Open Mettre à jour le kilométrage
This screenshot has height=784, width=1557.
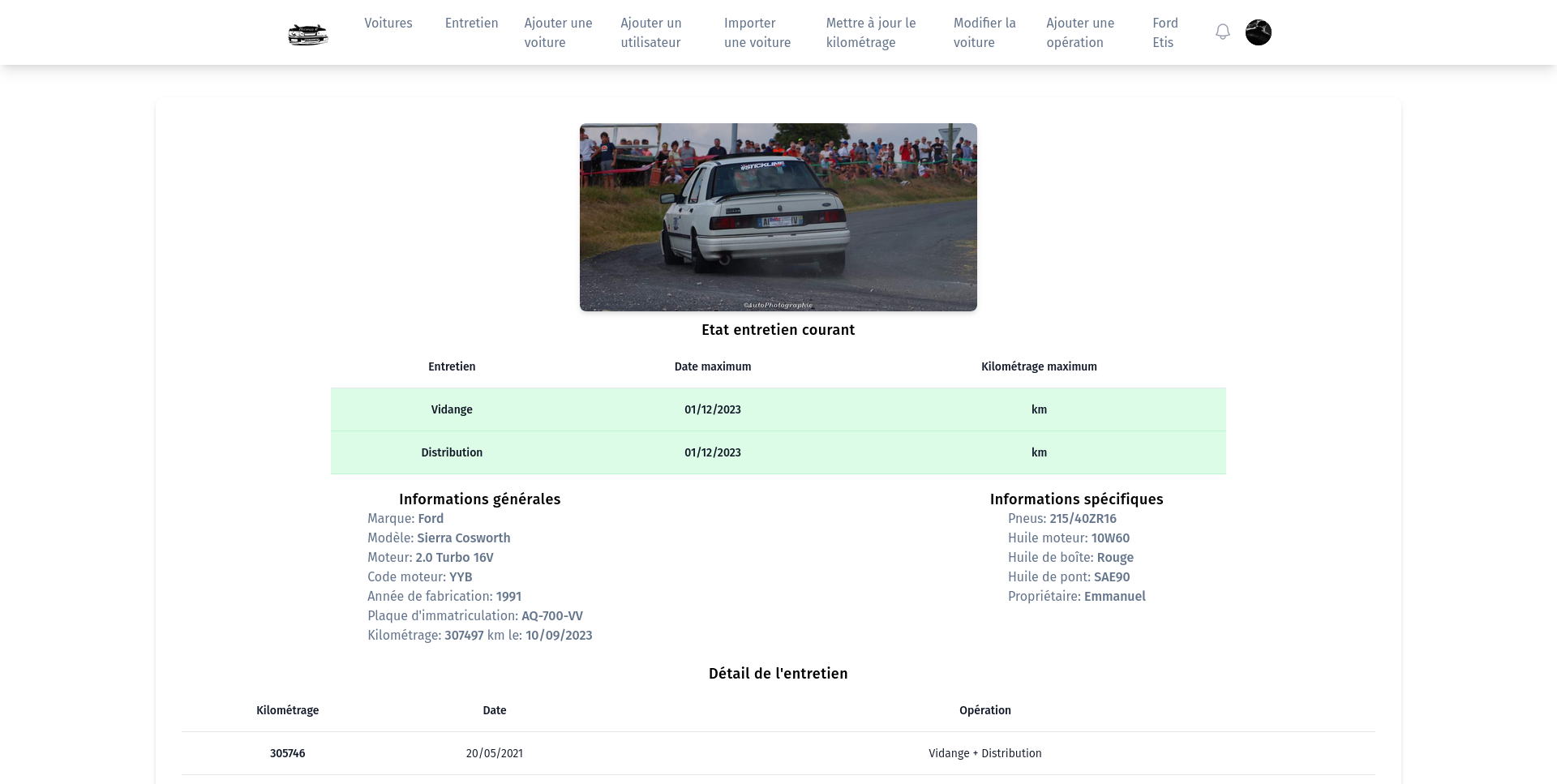871,32
